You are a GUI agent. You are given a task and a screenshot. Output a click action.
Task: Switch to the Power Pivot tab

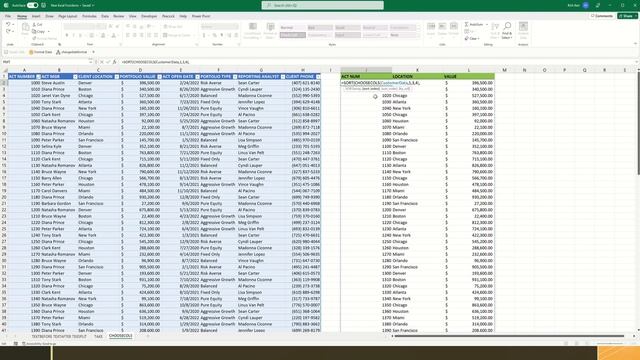[201, 16]
